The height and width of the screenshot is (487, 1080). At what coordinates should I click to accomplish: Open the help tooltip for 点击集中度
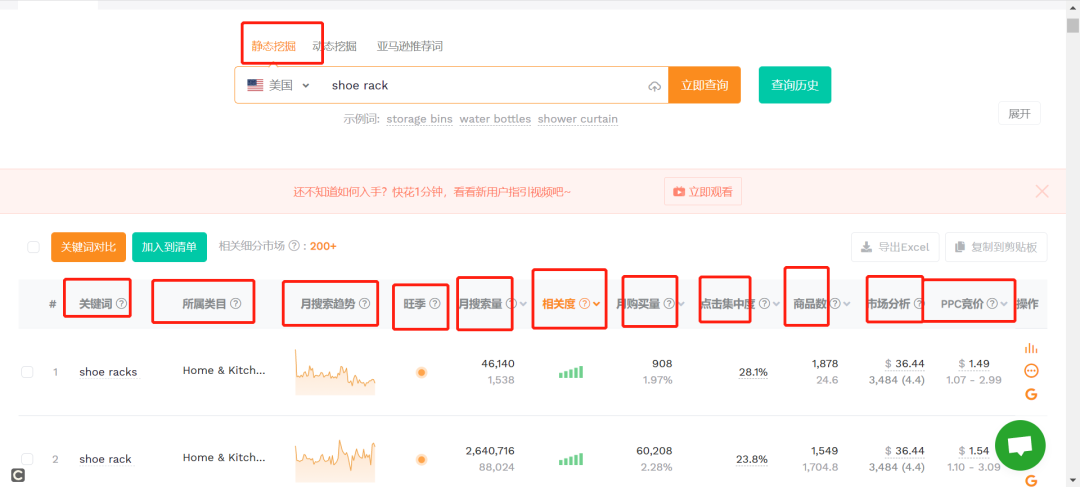(x=765, y=303)
